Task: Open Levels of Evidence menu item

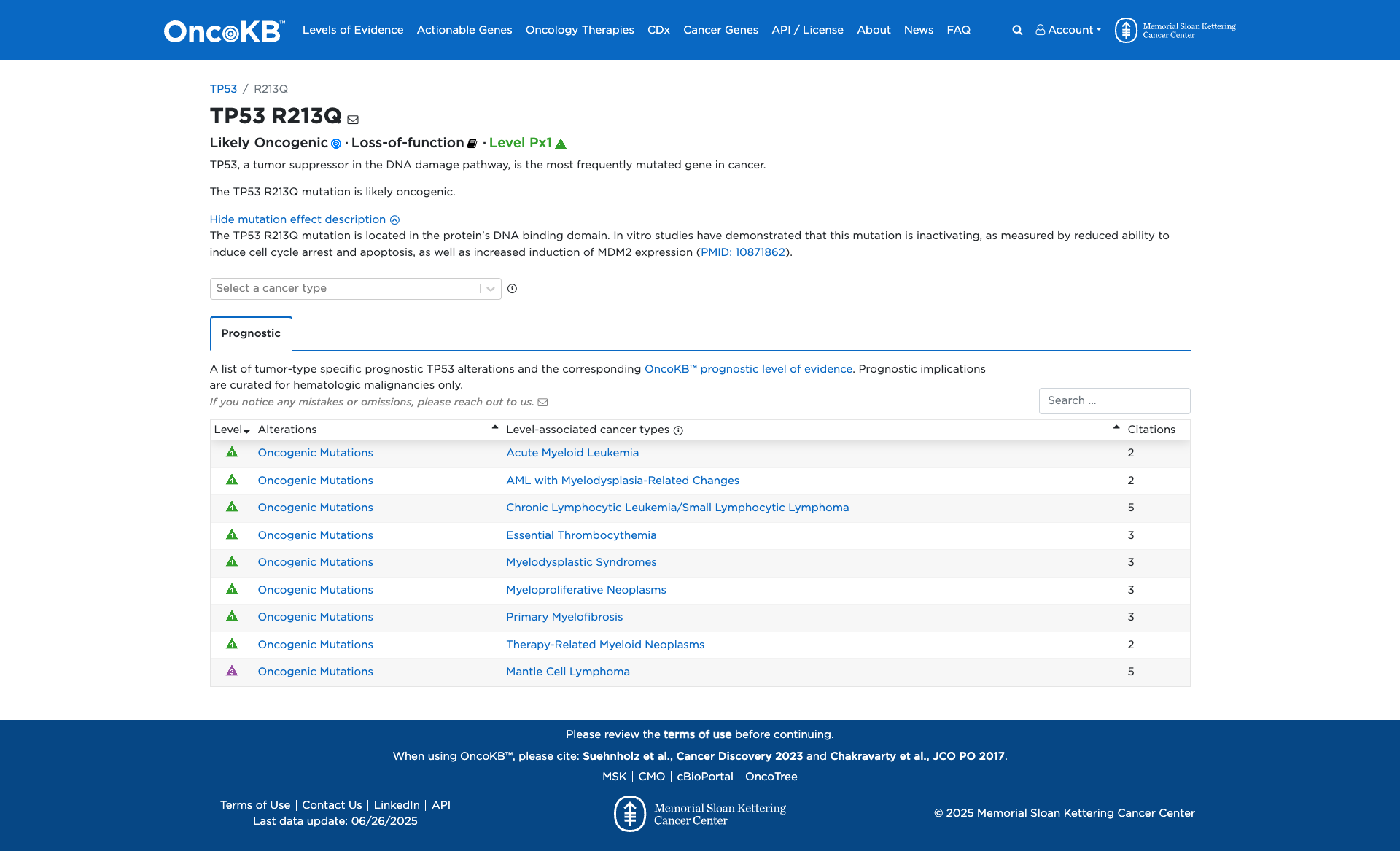Action: point(353,30)
